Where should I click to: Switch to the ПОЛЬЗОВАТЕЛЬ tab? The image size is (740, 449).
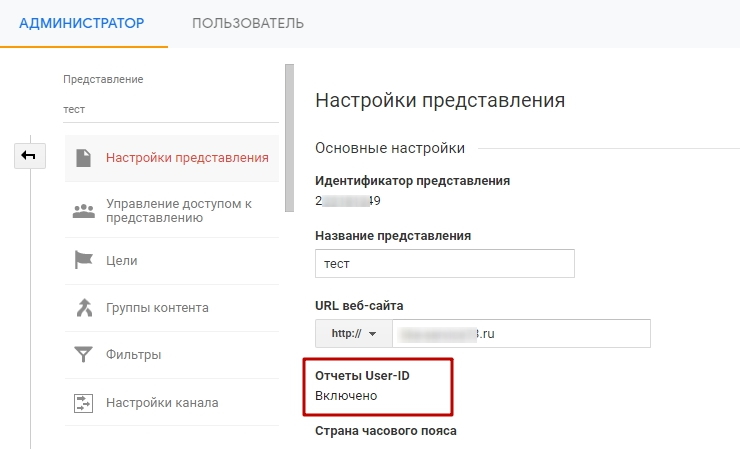(248, 23)
